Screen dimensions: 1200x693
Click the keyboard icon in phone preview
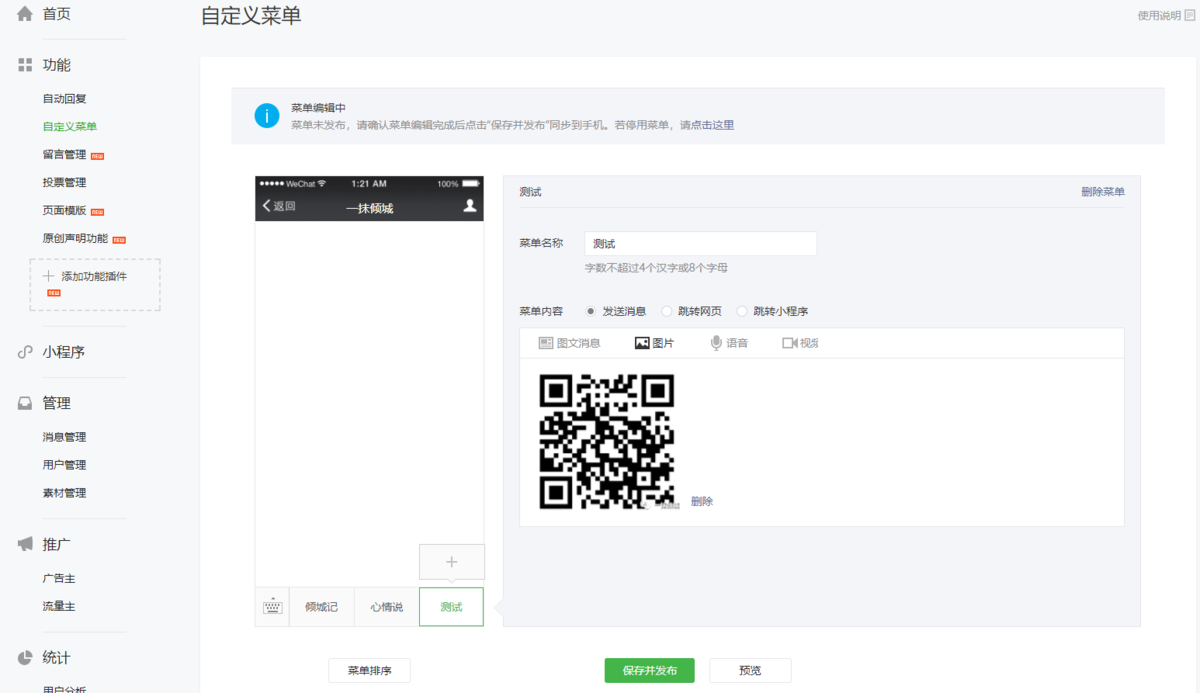click(272, 607)
